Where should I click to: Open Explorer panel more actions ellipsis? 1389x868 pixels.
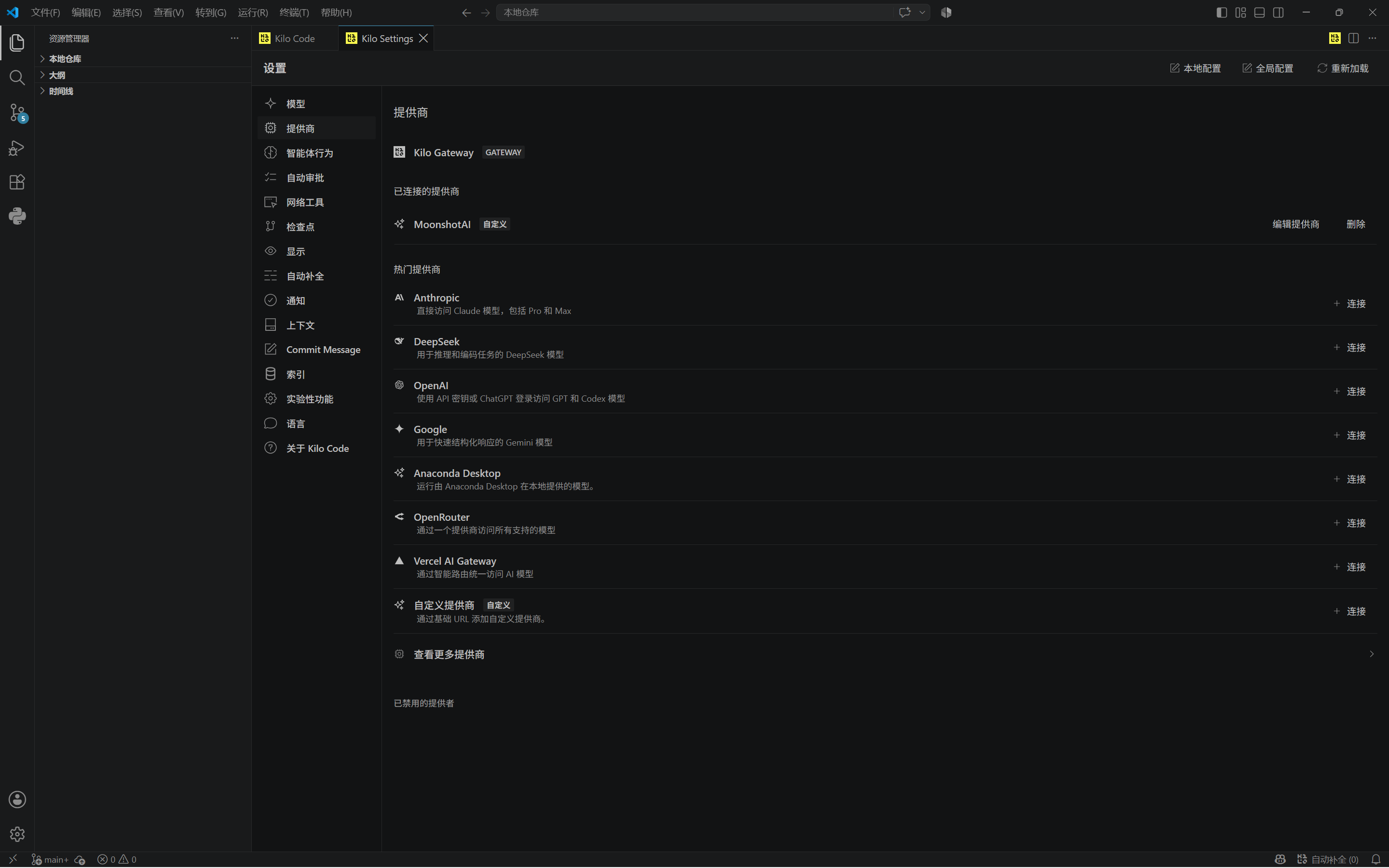click(x=234, y=38)
